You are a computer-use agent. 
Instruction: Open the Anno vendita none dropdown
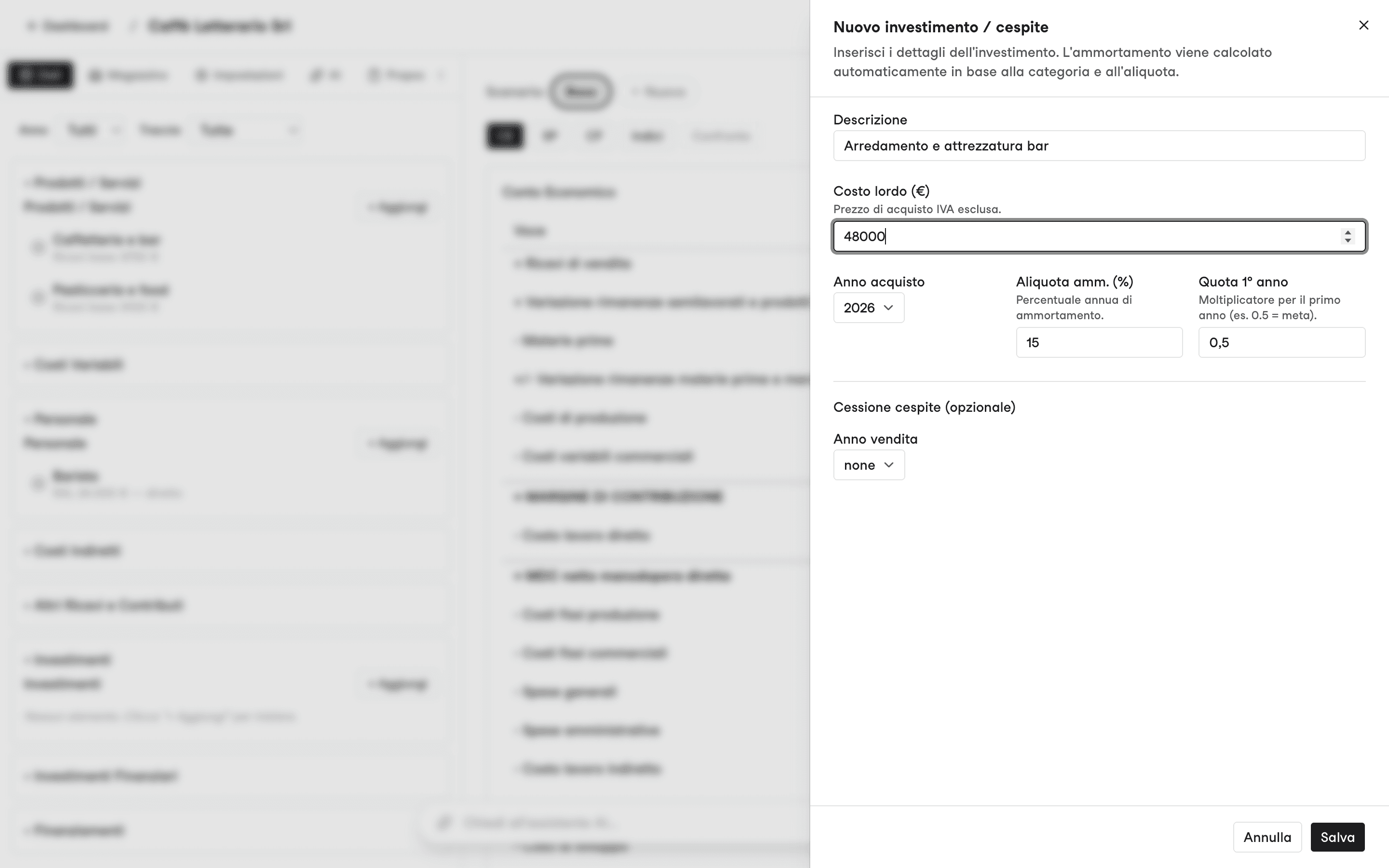click(869, 465)
